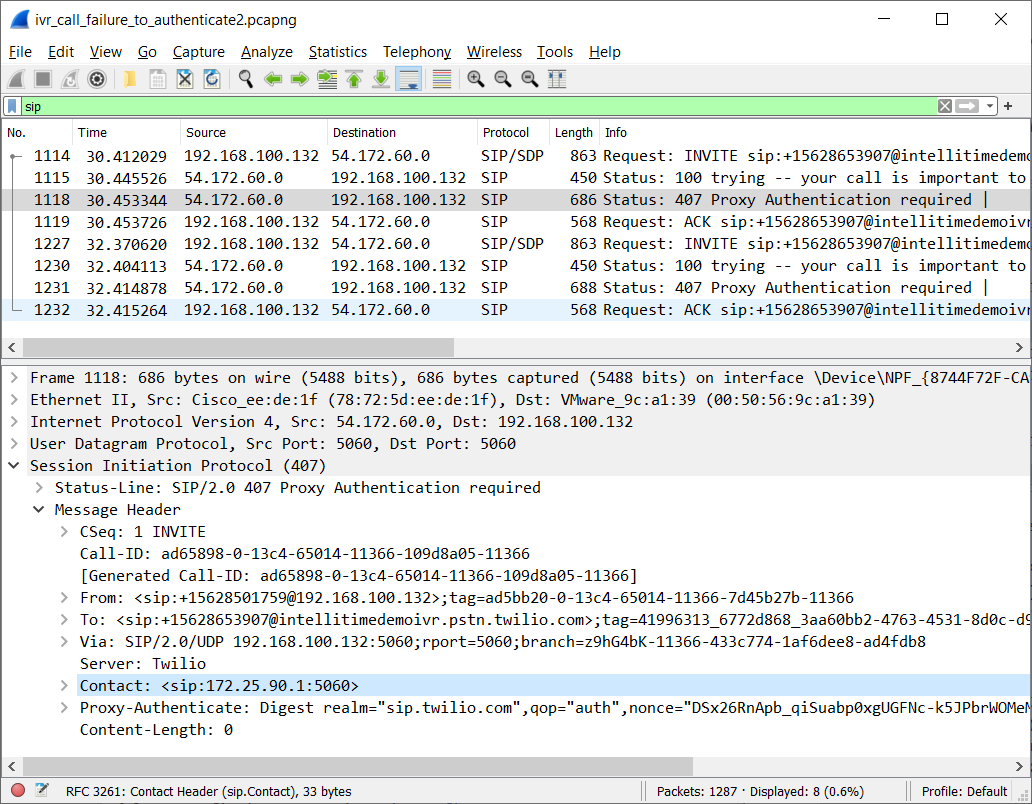Toggle auto-scroll during live capture
Image resolution: width=1032 pixels, height=804 pixels.
coord(408,79)
